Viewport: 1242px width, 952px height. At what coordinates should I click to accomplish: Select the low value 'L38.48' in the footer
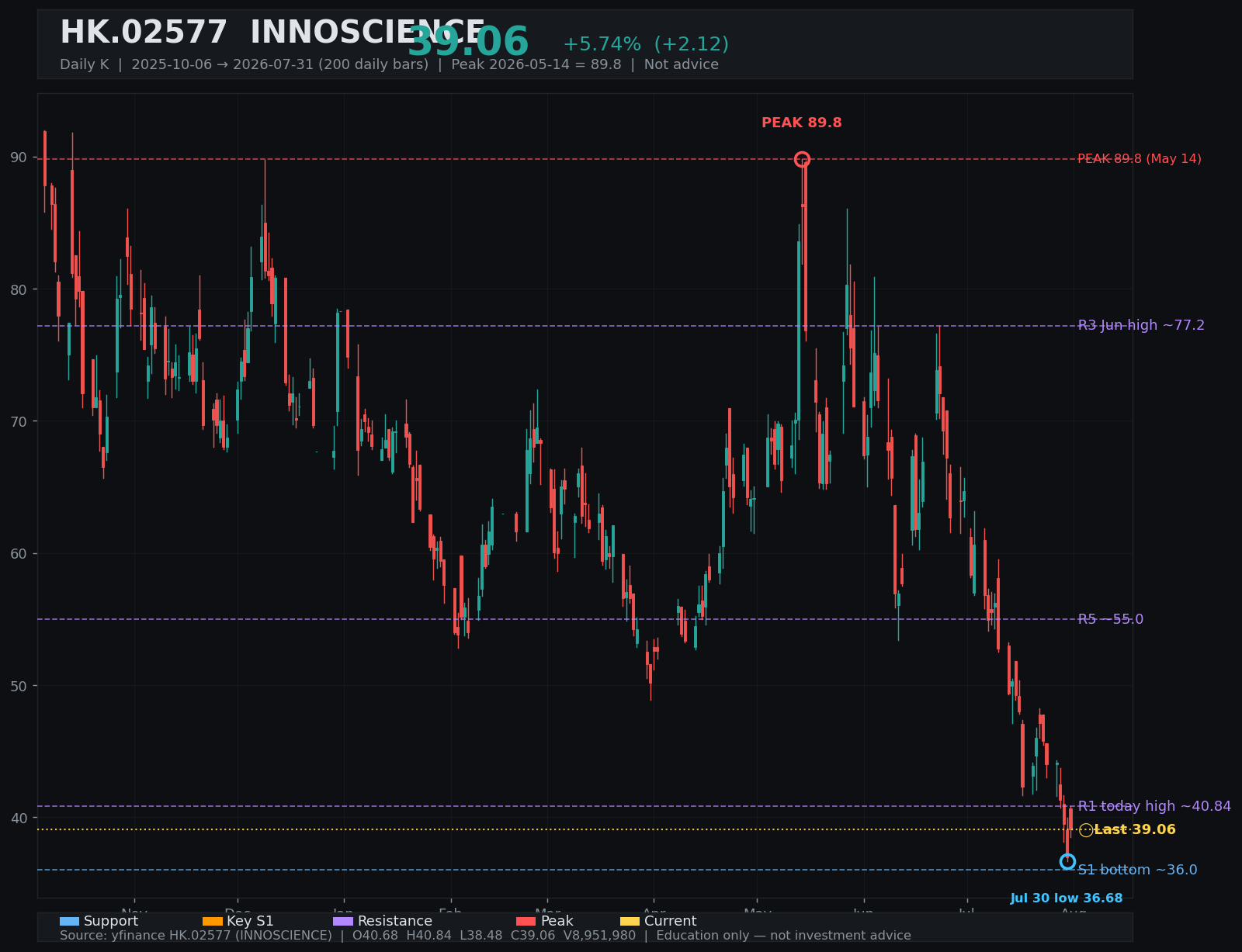(481, 936)
